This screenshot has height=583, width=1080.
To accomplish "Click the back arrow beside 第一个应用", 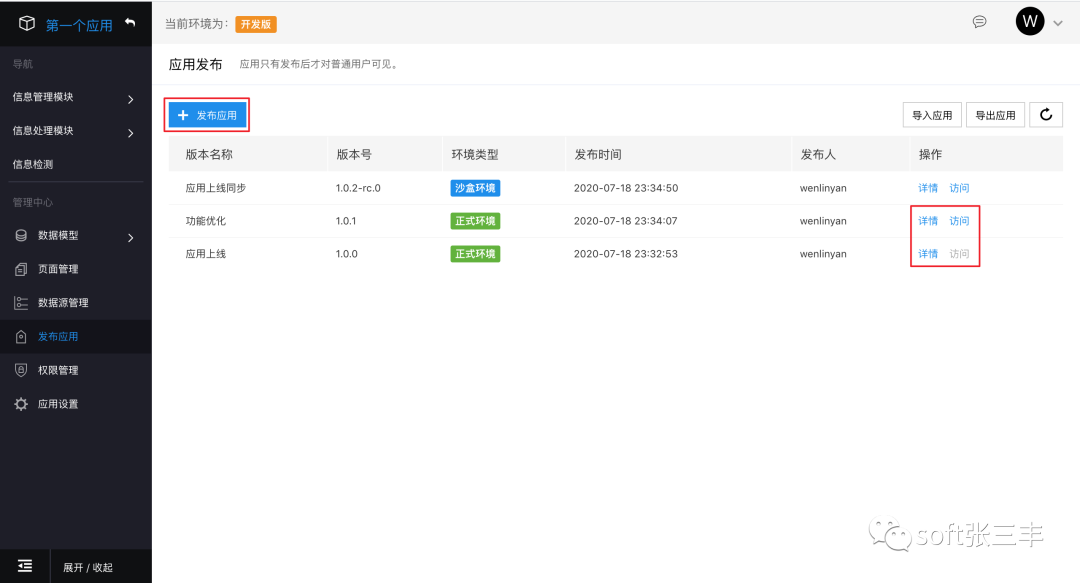I will (130, 23).
